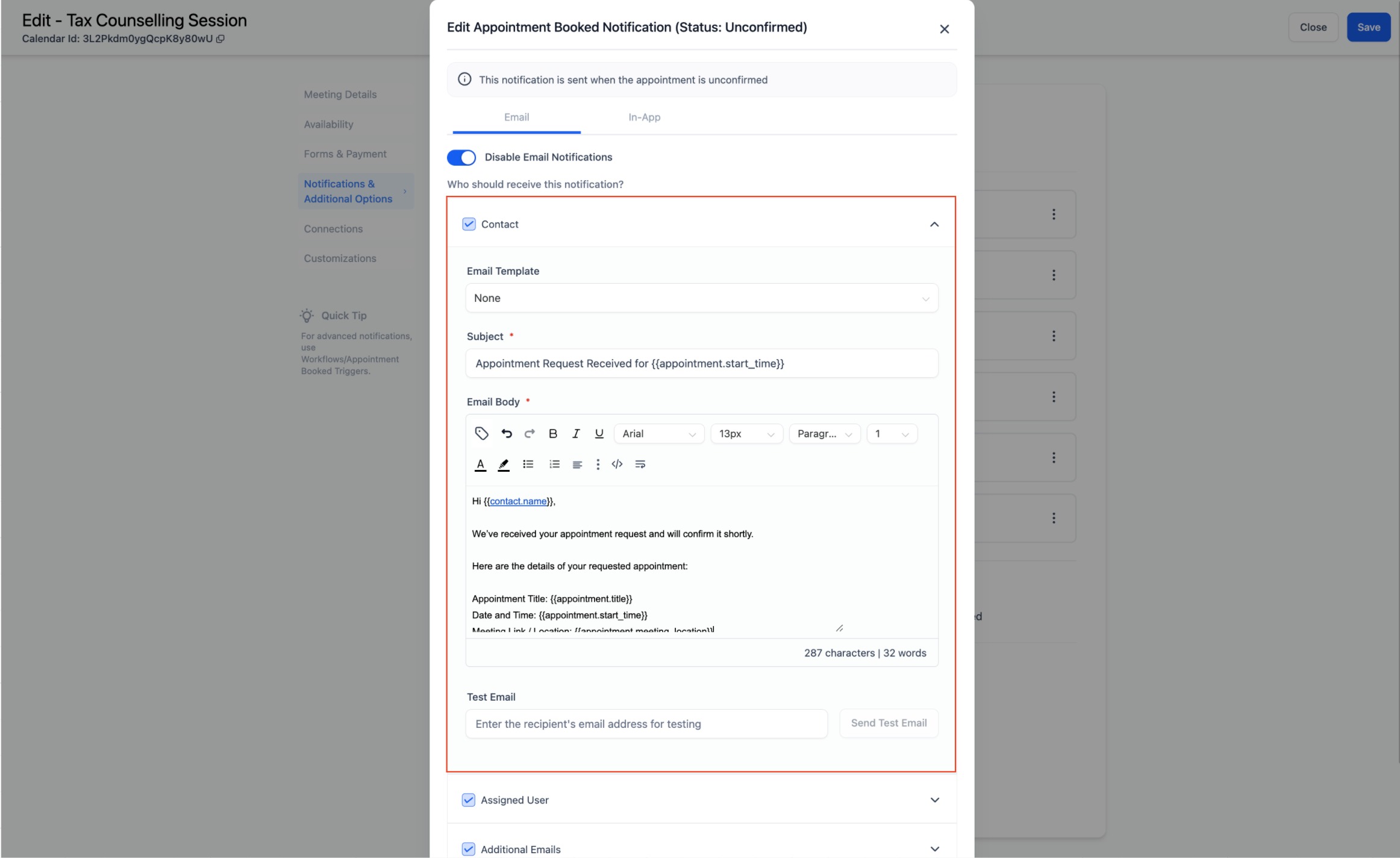Screen dimensions: 1400x858
Task: Uncheck the Assigned User checkbox
Action: [x=468, y=800]
